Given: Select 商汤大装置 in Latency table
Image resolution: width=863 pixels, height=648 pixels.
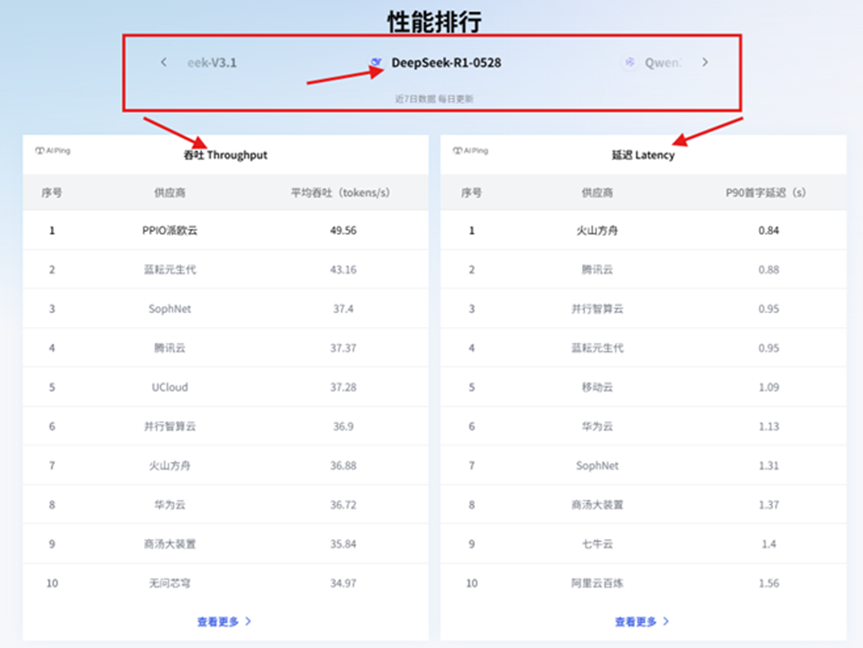Looking at the screenshot, I should (x=597, y=505).
